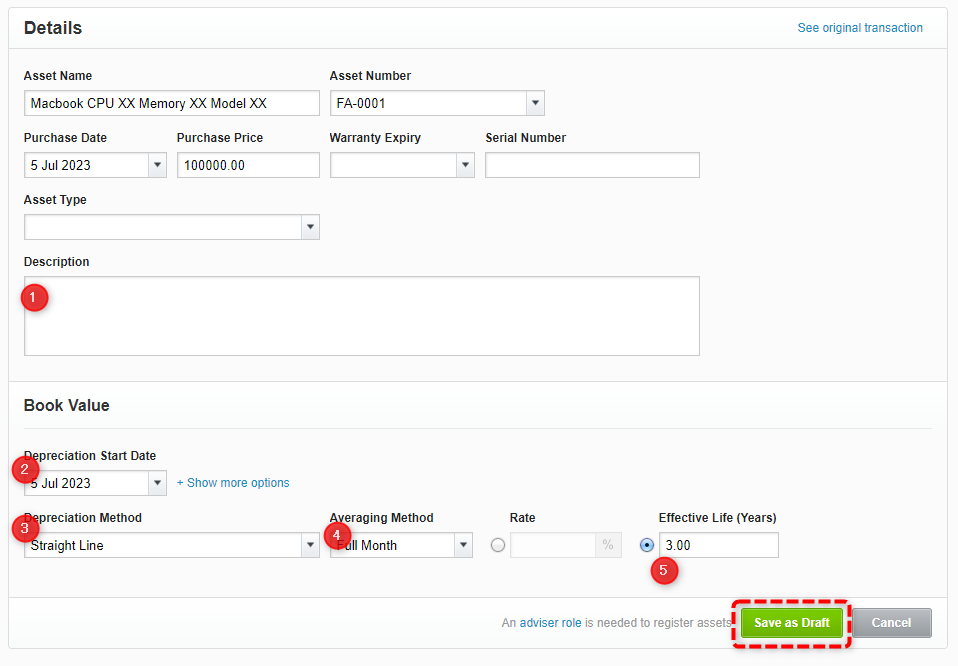Expand the Depreciation Method dropdown arrow

click(x=310, y=545)
